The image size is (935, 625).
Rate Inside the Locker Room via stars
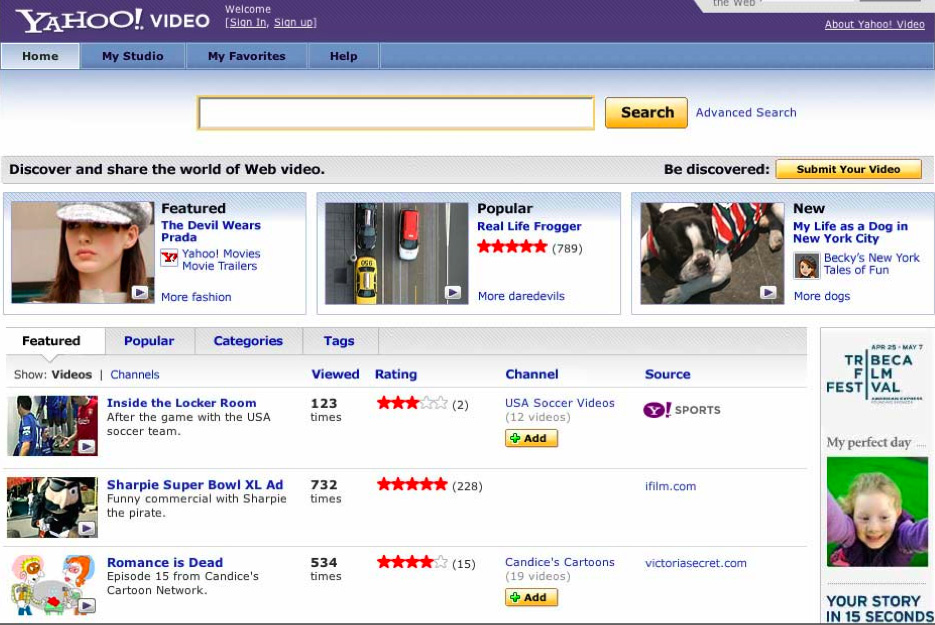pos(412,404)
